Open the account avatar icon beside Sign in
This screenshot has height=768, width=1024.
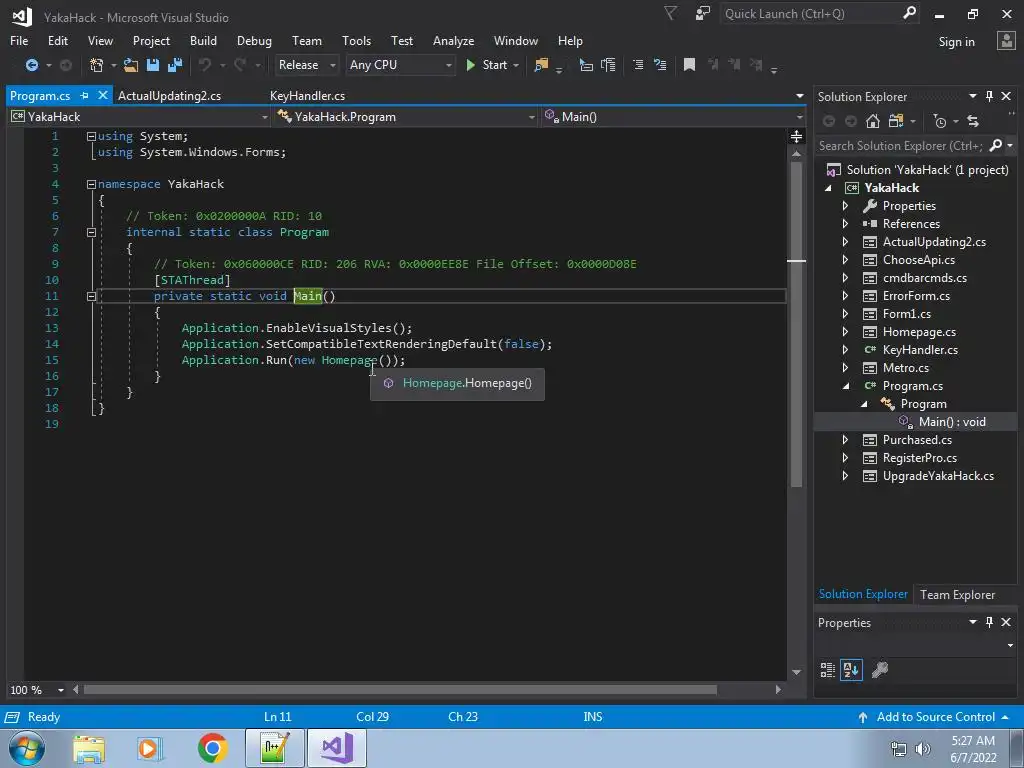(x=1006, y=40)
